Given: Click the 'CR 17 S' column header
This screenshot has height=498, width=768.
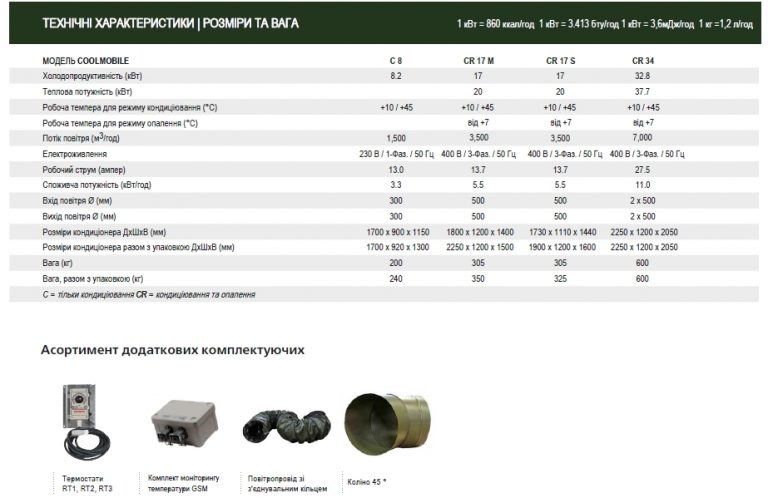Looking at the screenshot, I should point(560,61).
